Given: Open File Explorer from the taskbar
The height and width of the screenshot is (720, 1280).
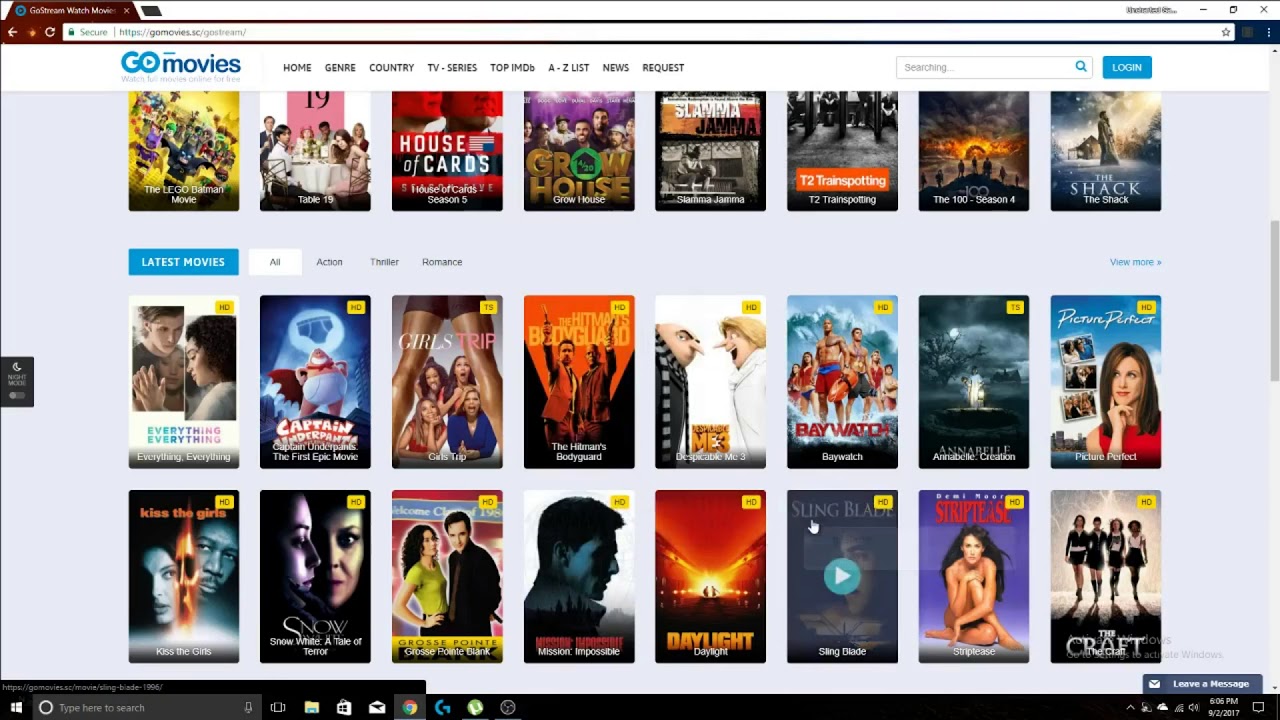Looking at the screenshot, I should [x=311, y=707].
